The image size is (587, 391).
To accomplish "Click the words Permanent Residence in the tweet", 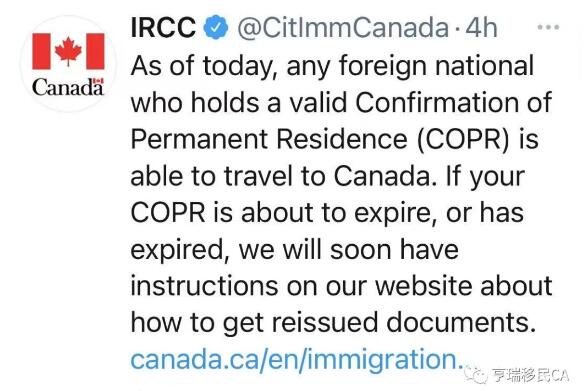I will click(x=269, y=139).
